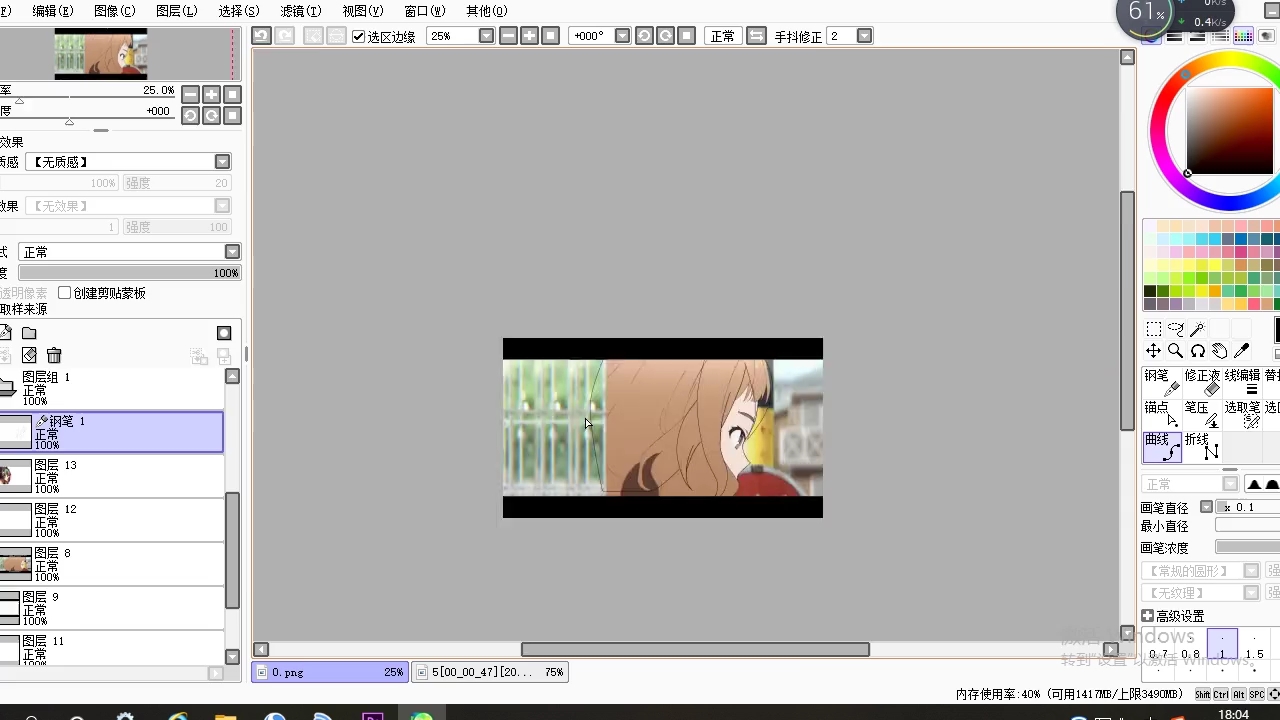Select the rotate view tool

tap(1197, 351)
